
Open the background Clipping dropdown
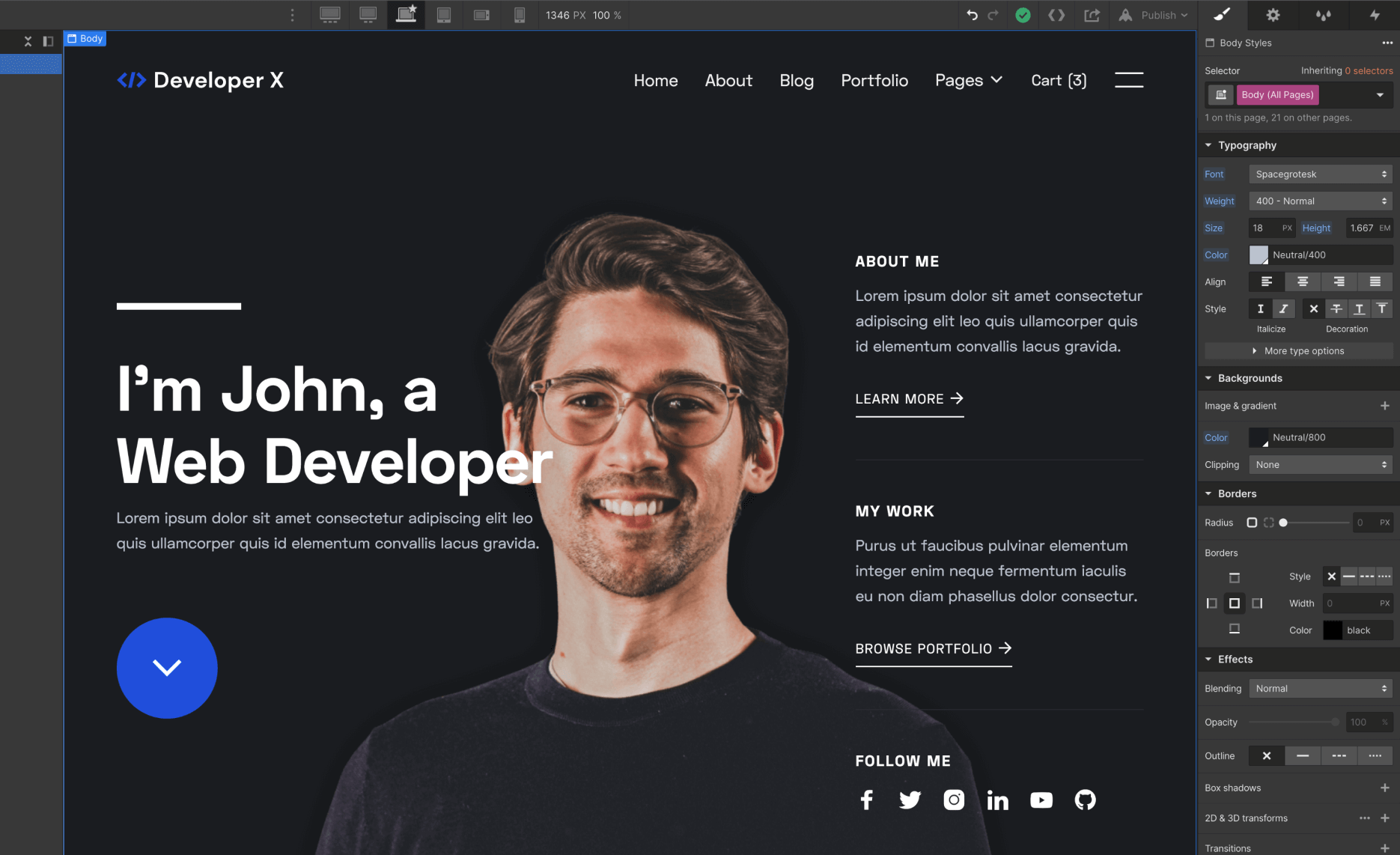coord(1320,464)
